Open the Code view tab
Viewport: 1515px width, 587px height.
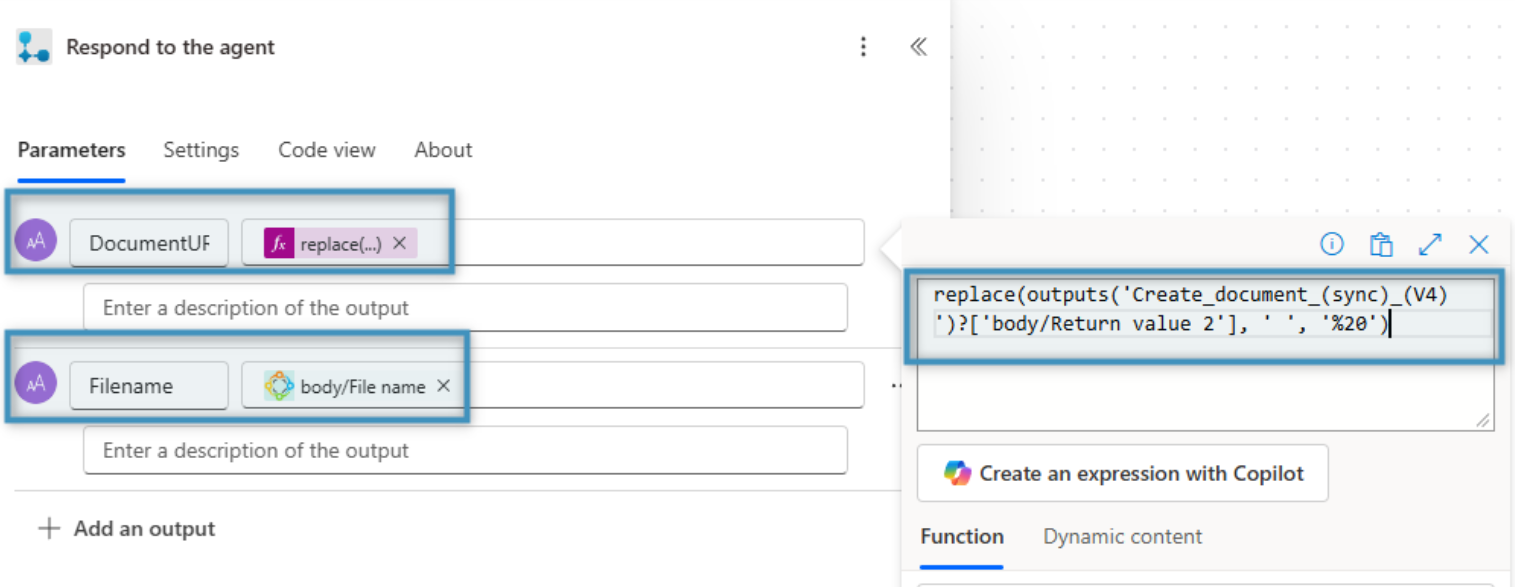327,150
